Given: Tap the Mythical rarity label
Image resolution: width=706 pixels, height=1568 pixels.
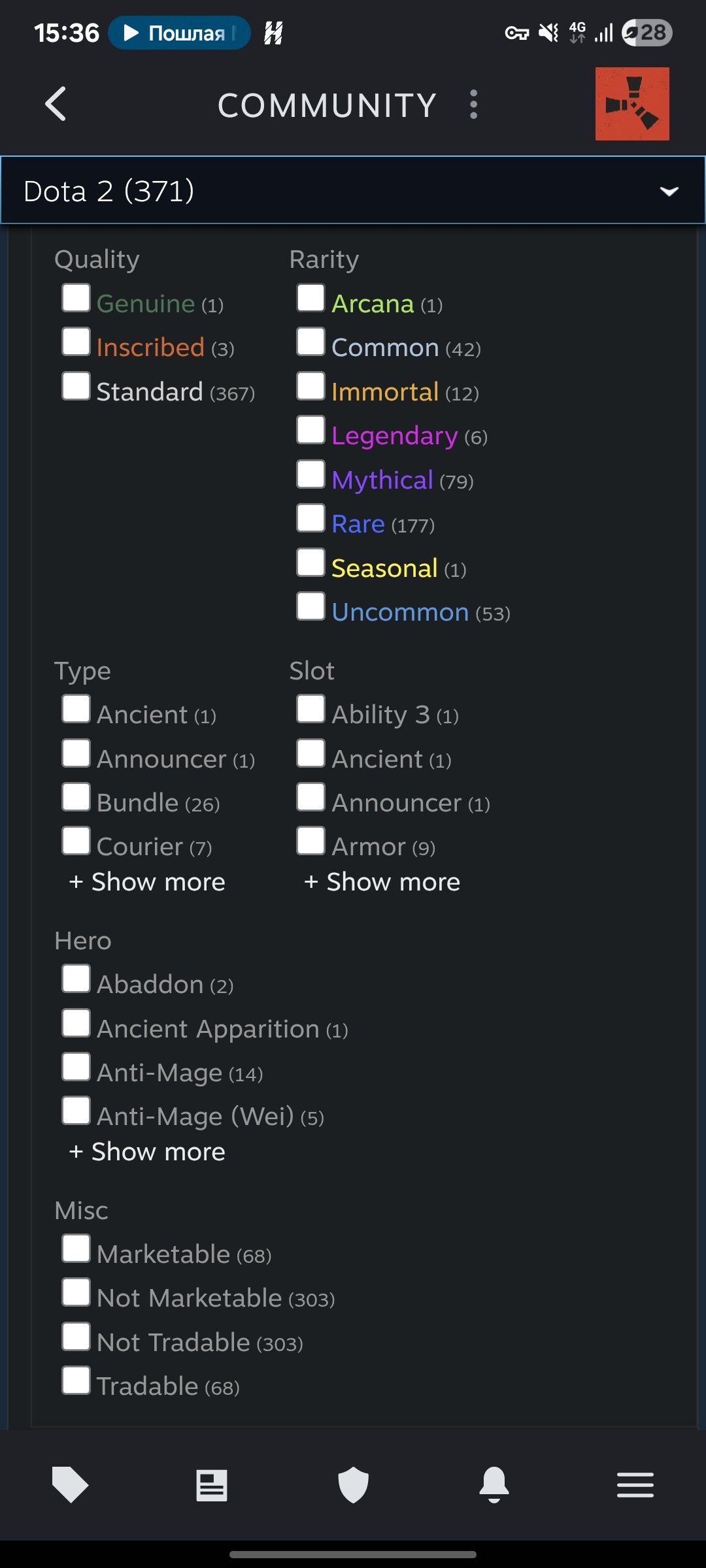Looking at the screenshot, I should [382, 480].
